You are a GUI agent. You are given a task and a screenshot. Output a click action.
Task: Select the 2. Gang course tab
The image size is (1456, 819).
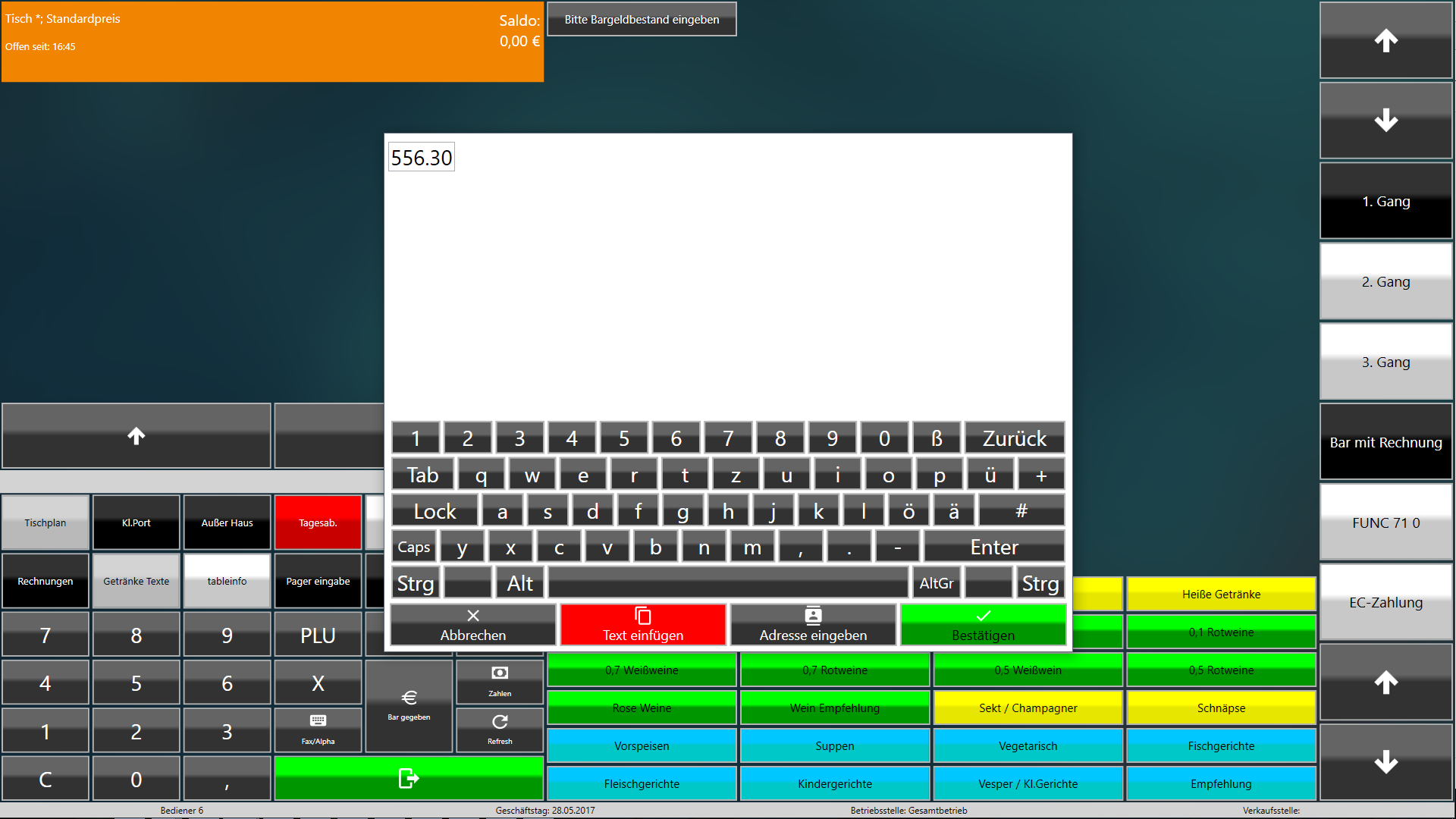1385,281
